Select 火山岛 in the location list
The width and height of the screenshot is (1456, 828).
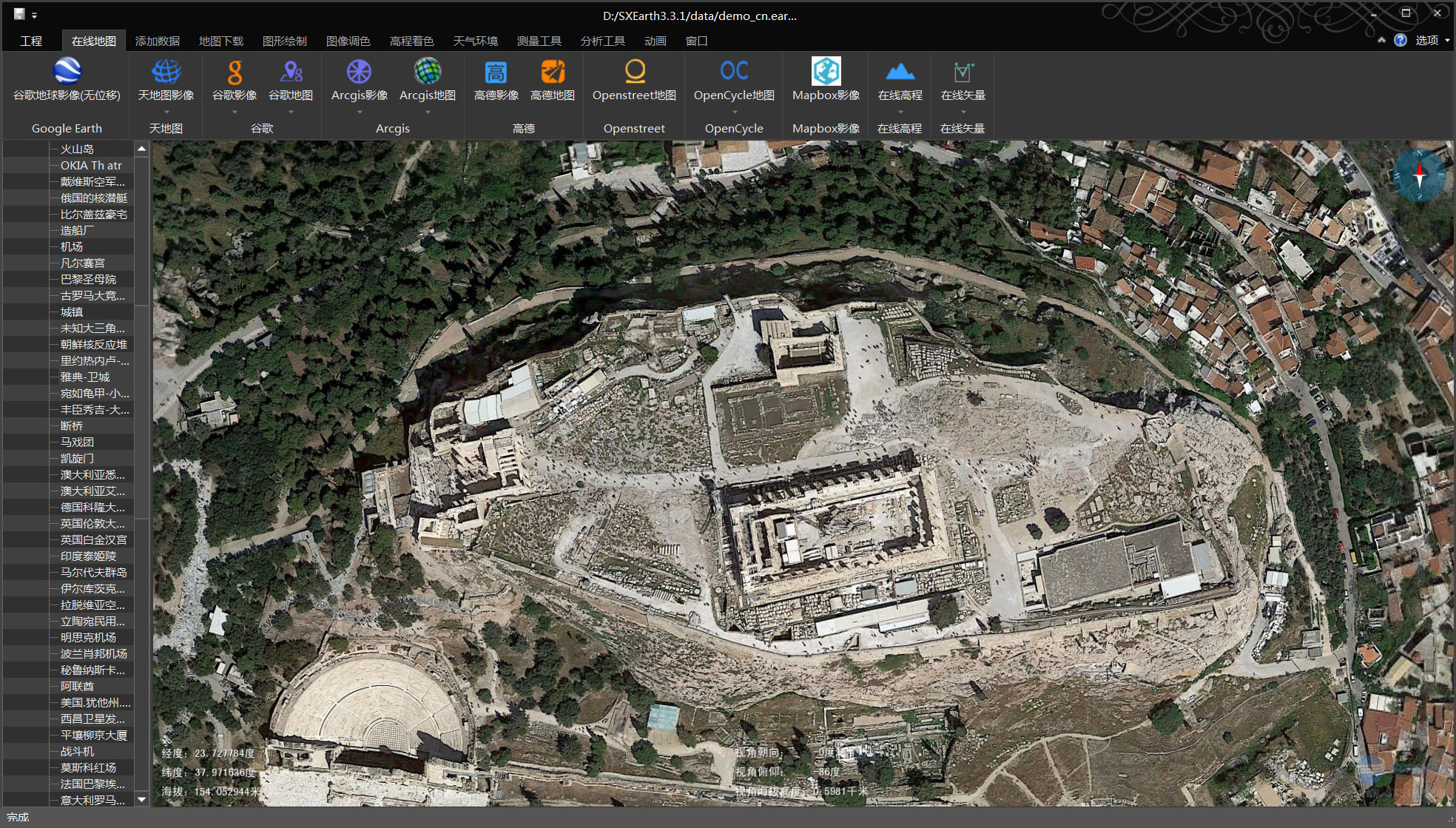coord(77,149)
